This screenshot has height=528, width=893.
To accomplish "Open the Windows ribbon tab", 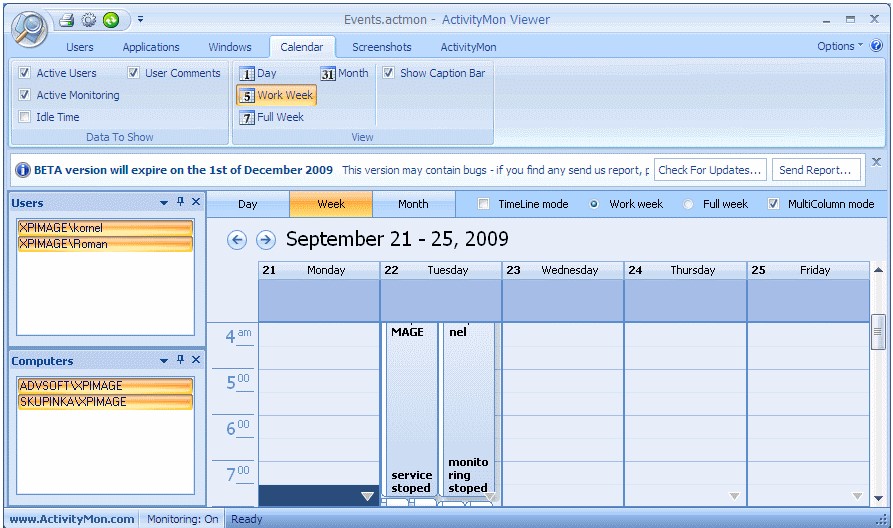I will coord(230,47).
